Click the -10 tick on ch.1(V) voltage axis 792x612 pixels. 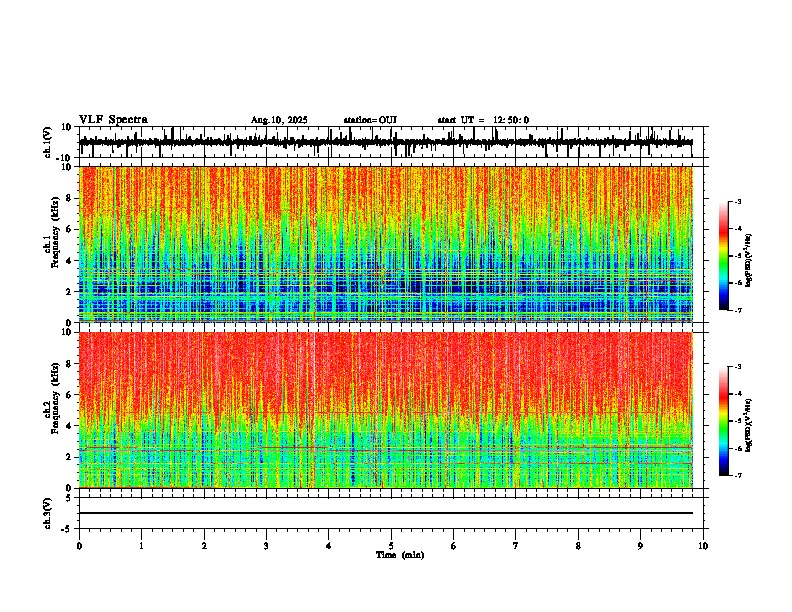[x=65, y=158]
